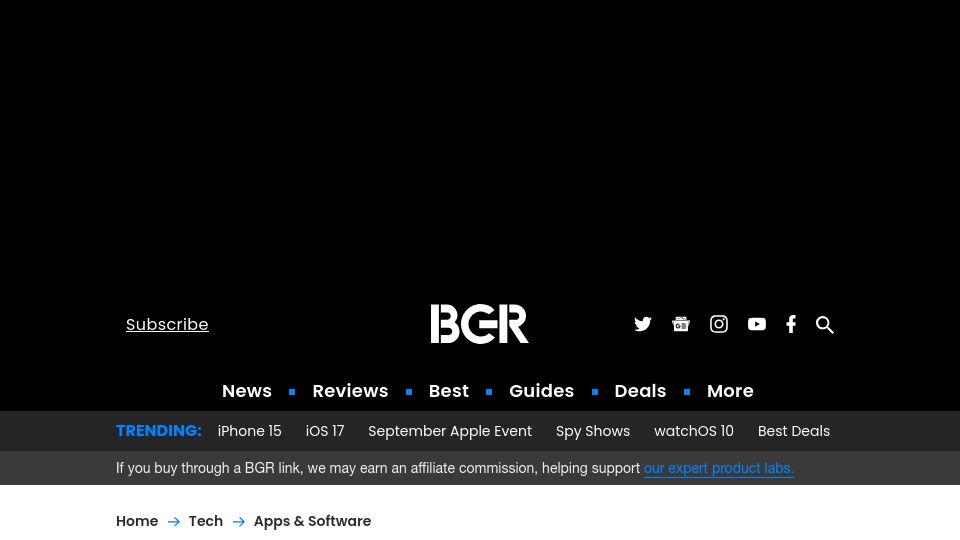This screenshot has width=960, height=540.
Task: Go to the Deals section
Action: pyautogui.click(x=640, y=391)
